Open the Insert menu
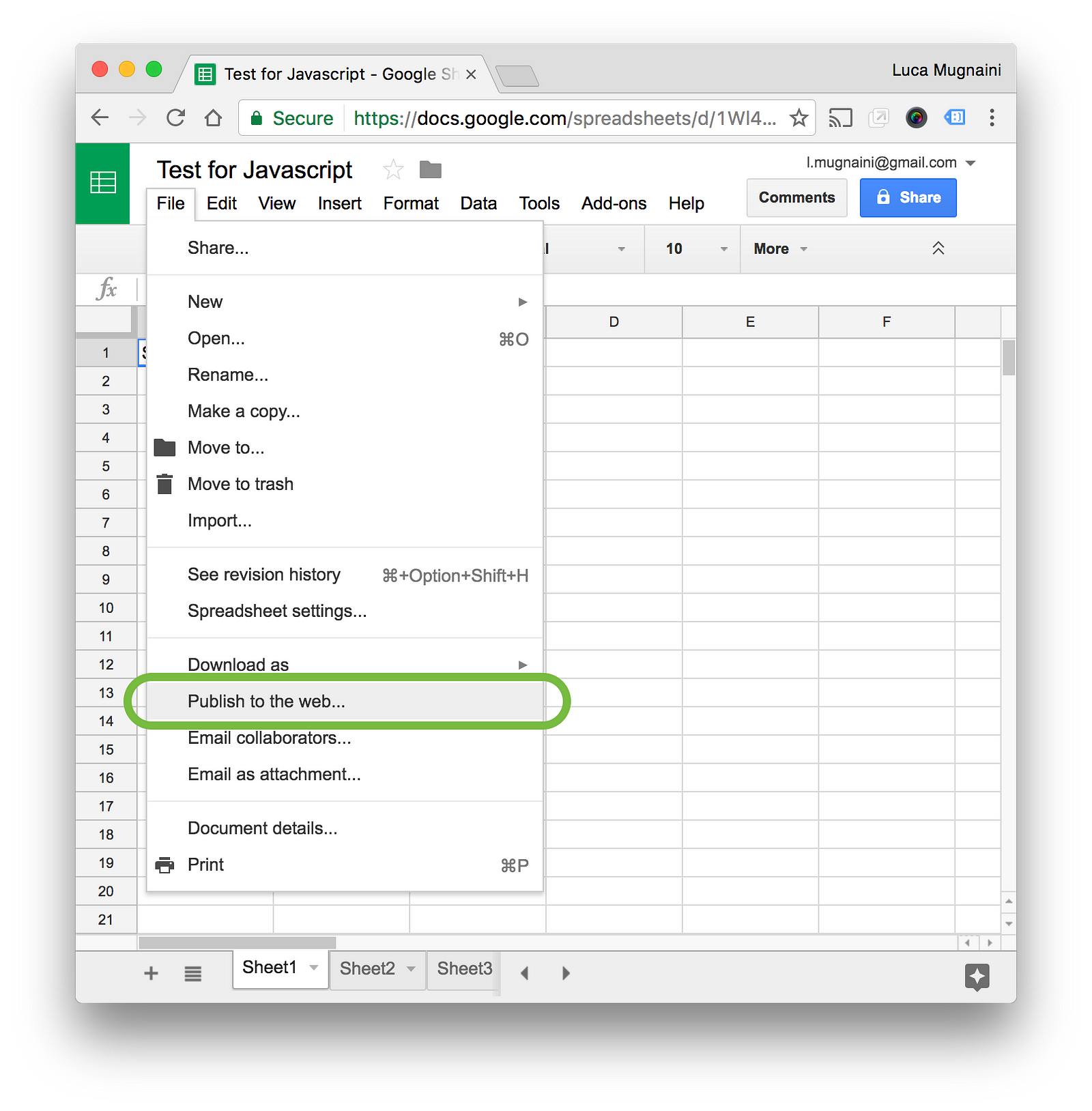The width and height of the screenshot is (1092, 1111). (x=340, y=203)
